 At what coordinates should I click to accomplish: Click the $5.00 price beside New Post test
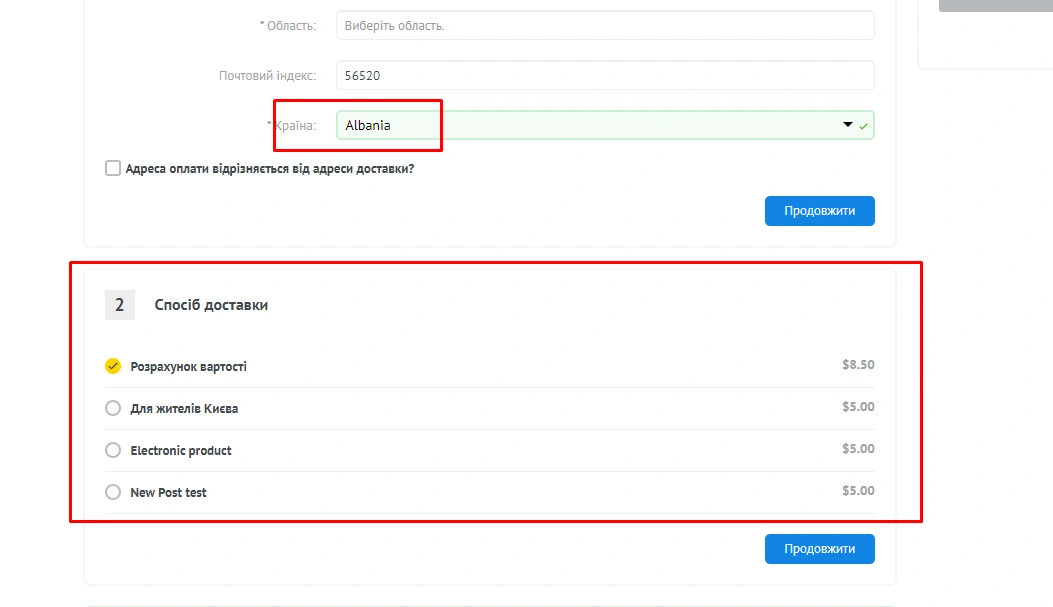click(x=857, y=491)
